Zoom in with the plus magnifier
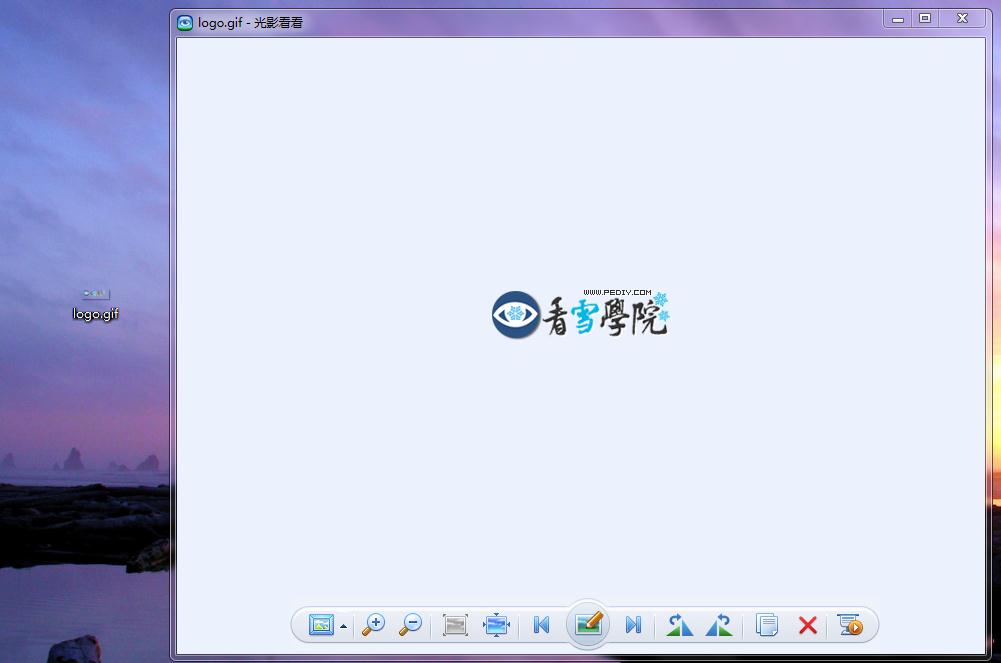The height and width of the screenshot is (663, 1001). [373, 625]
